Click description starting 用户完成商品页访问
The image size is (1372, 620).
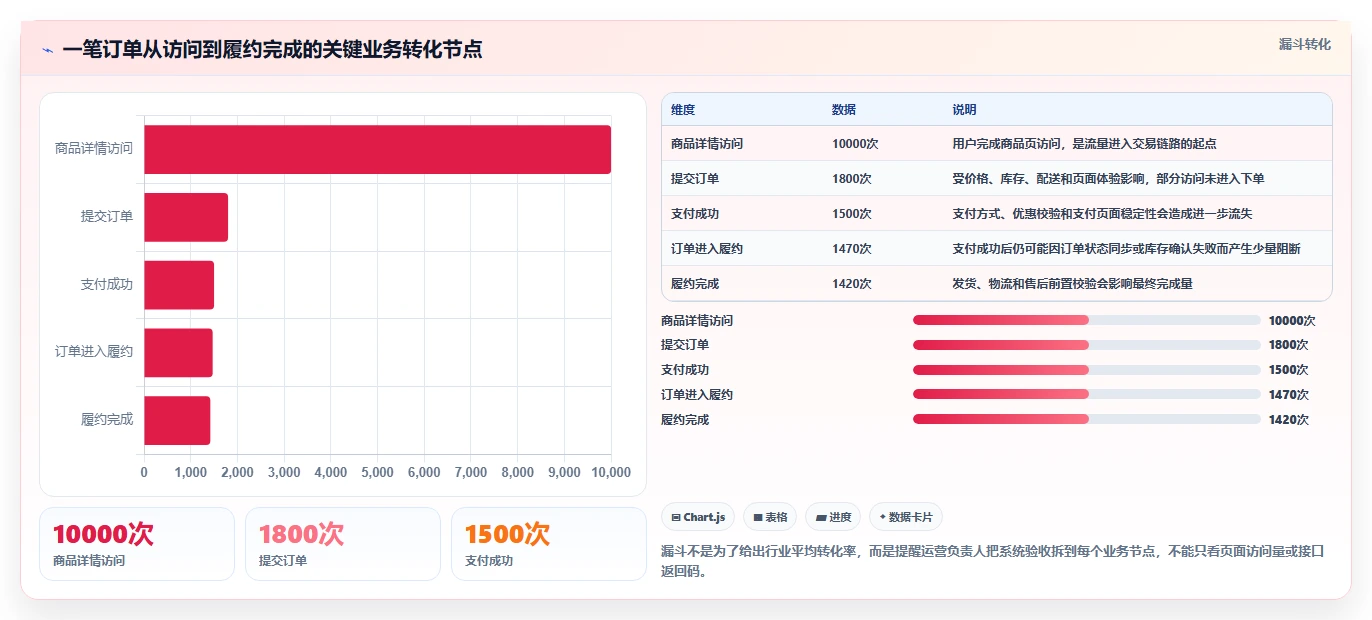click(1084, 144)
